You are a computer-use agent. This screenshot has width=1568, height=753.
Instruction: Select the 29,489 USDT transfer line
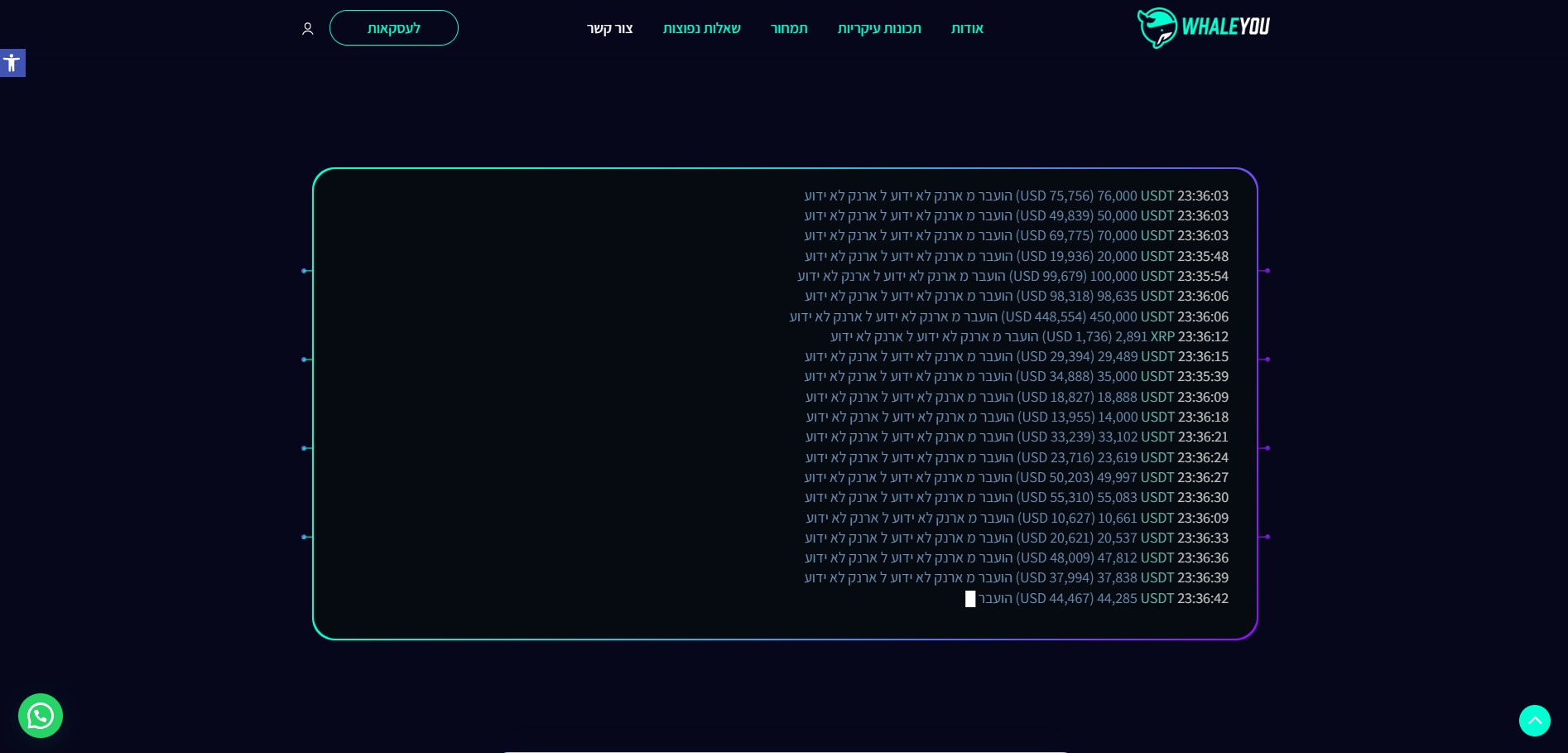1017,357
